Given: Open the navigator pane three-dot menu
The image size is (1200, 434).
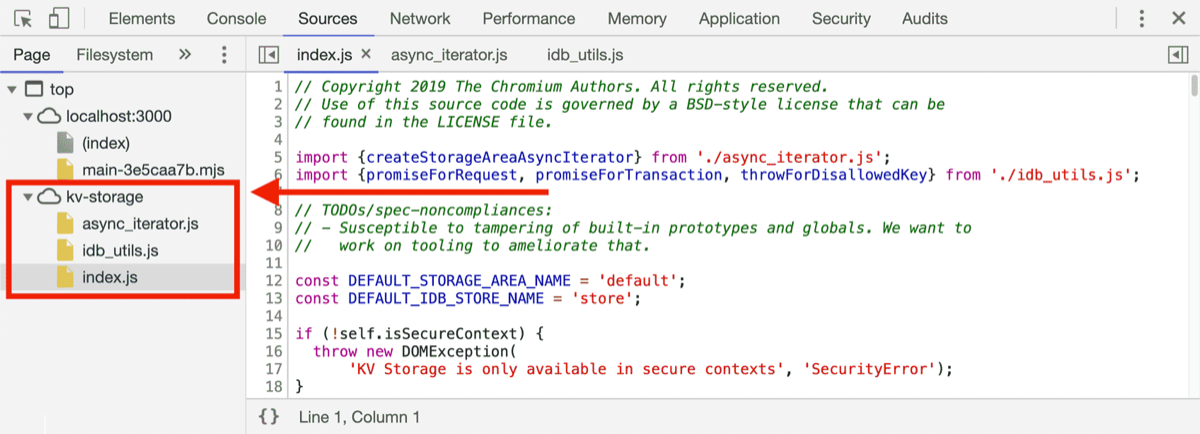Looking at the screenshot, I should pyautogui.click(x=224, y=55).
